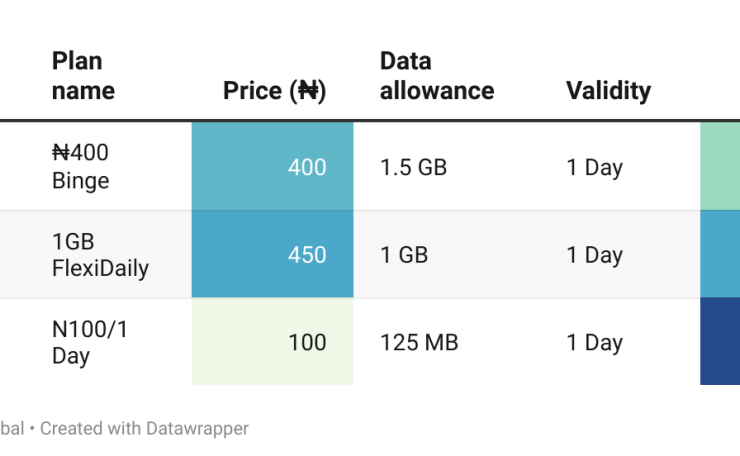Select the "Validity" column header
Screen dimensions: 740x456
(608, 91)
